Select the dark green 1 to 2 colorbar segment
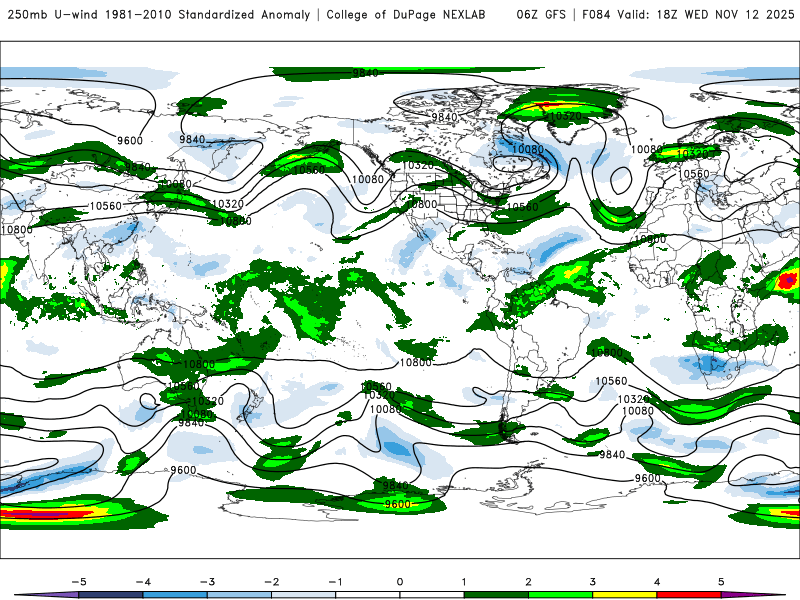 click(496, 595)
